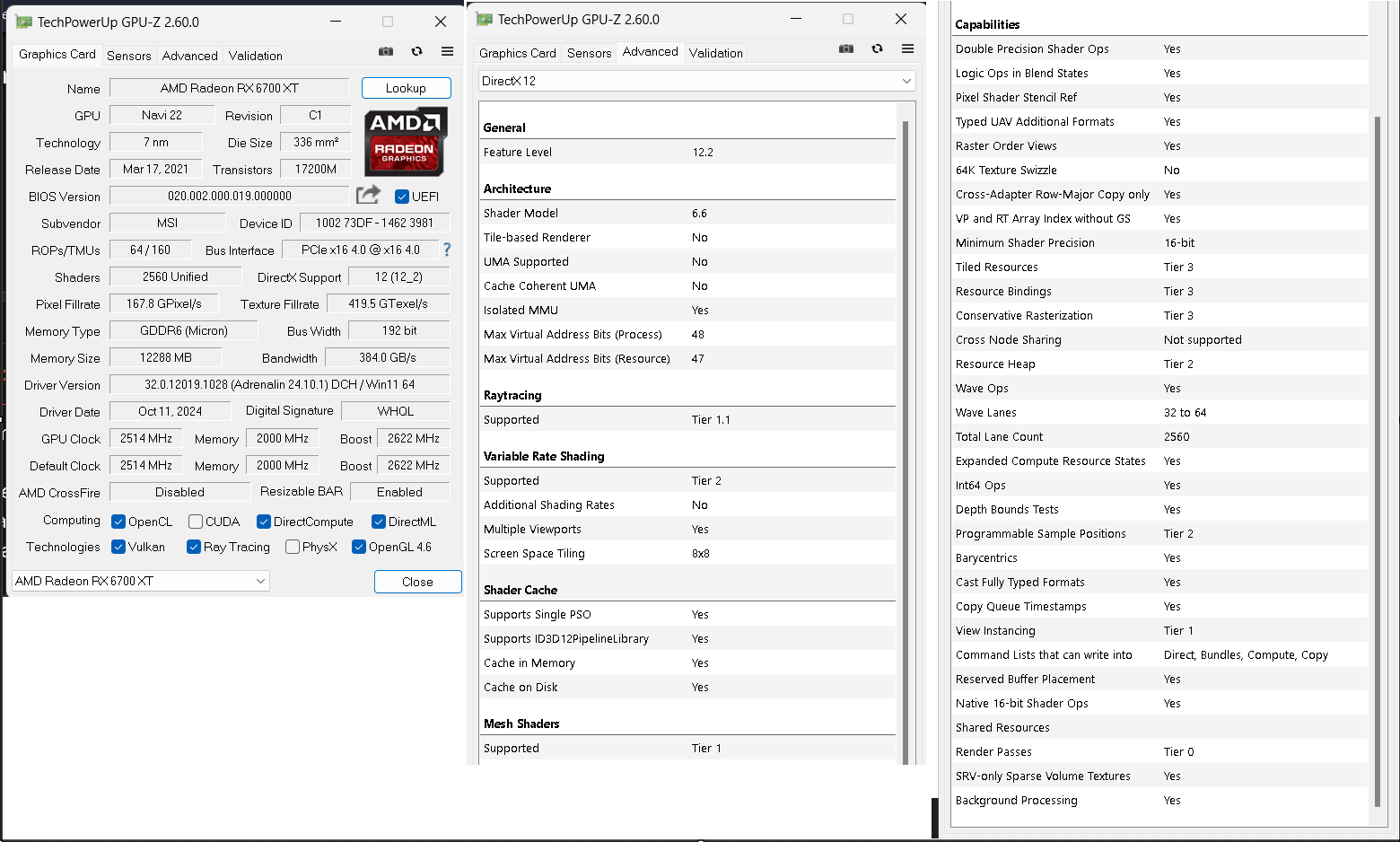
Task: Select Sensors tab in left window
Action: [x=129, y=56]
